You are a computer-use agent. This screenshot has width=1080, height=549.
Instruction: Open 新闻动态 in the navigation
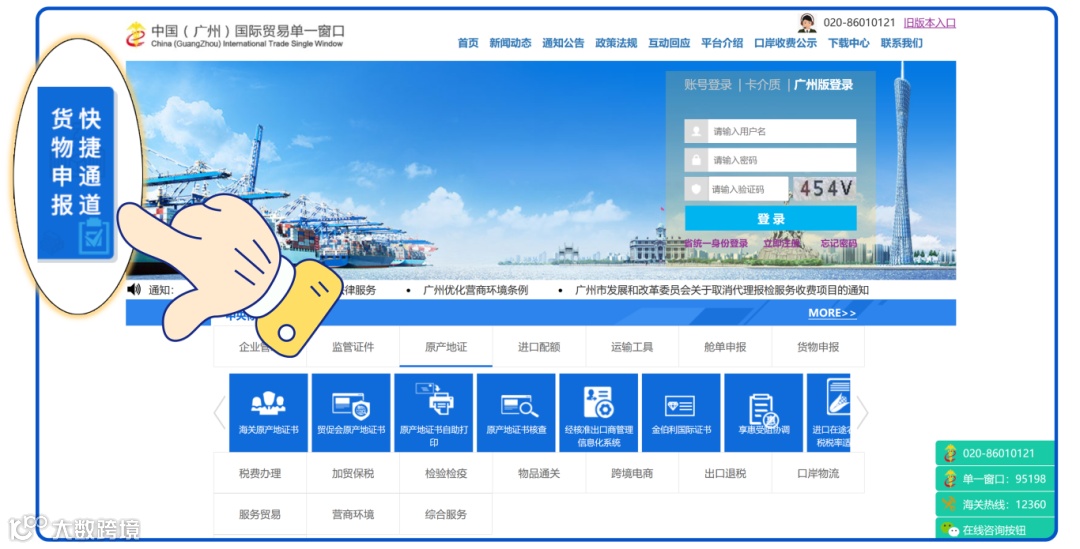pos(510,43)
